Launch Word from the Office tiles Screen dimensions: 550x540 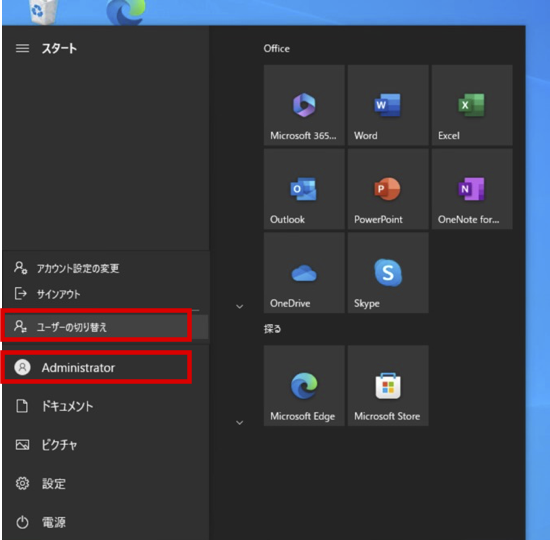pyautogui.click(x=388, y=105)
